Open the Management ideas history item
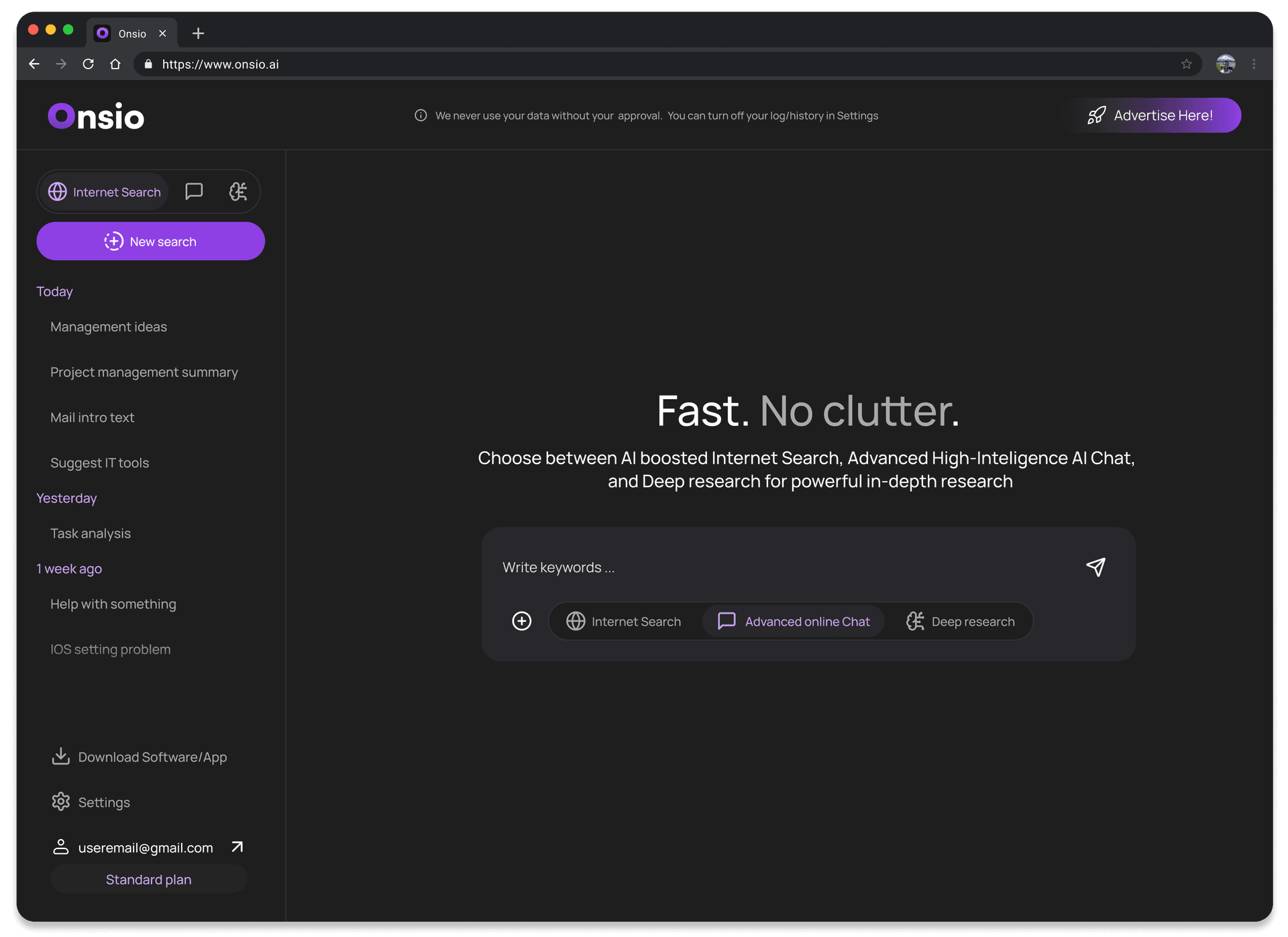Screen dimensions: 1288x937 coord(109,327)
